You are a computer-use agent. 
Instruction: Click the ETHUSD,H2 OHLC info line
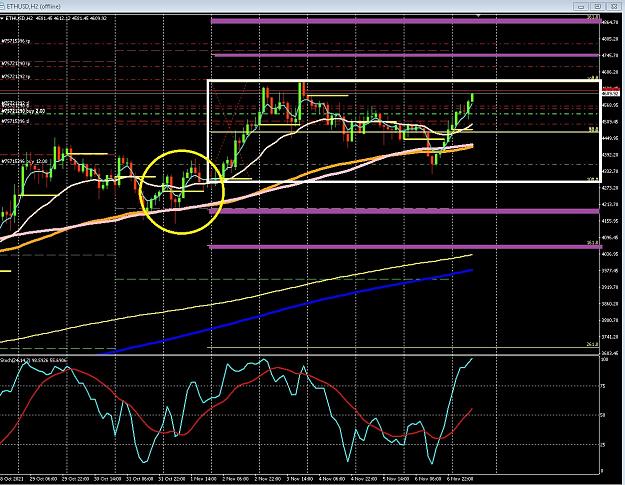(x=56, y=18)
